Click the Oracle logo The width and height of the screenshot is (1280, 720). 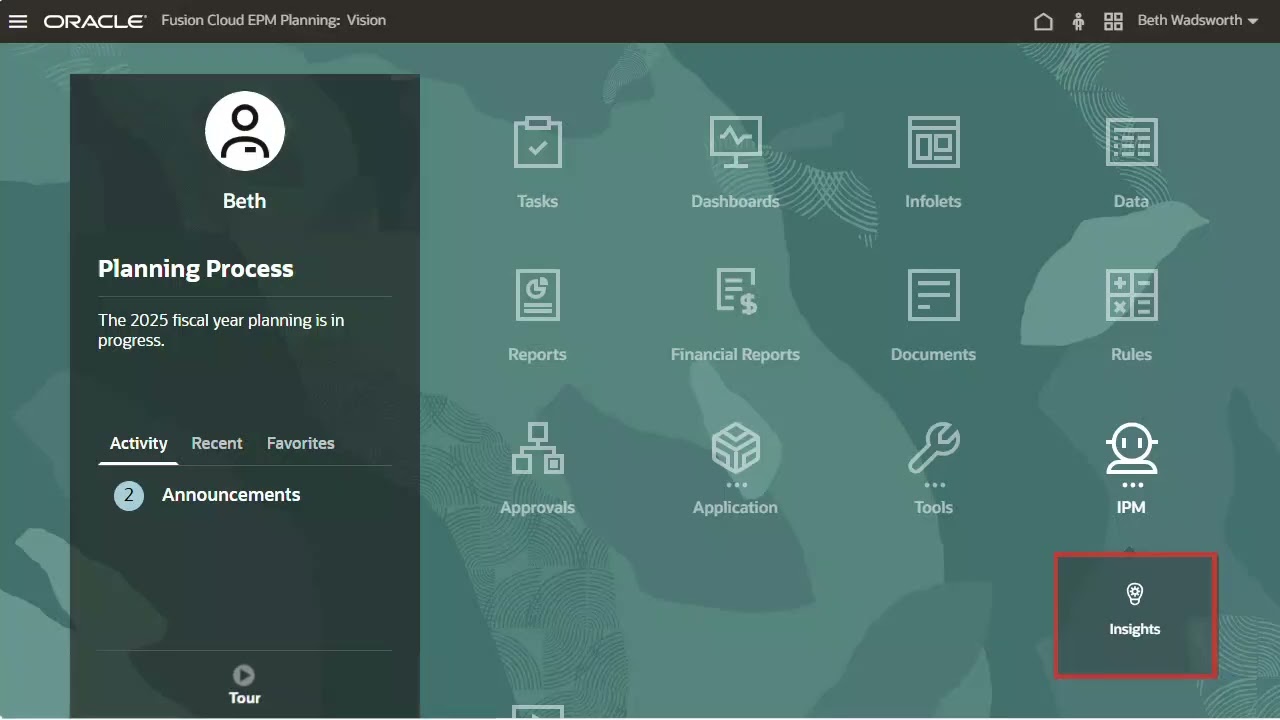[95, 21]
